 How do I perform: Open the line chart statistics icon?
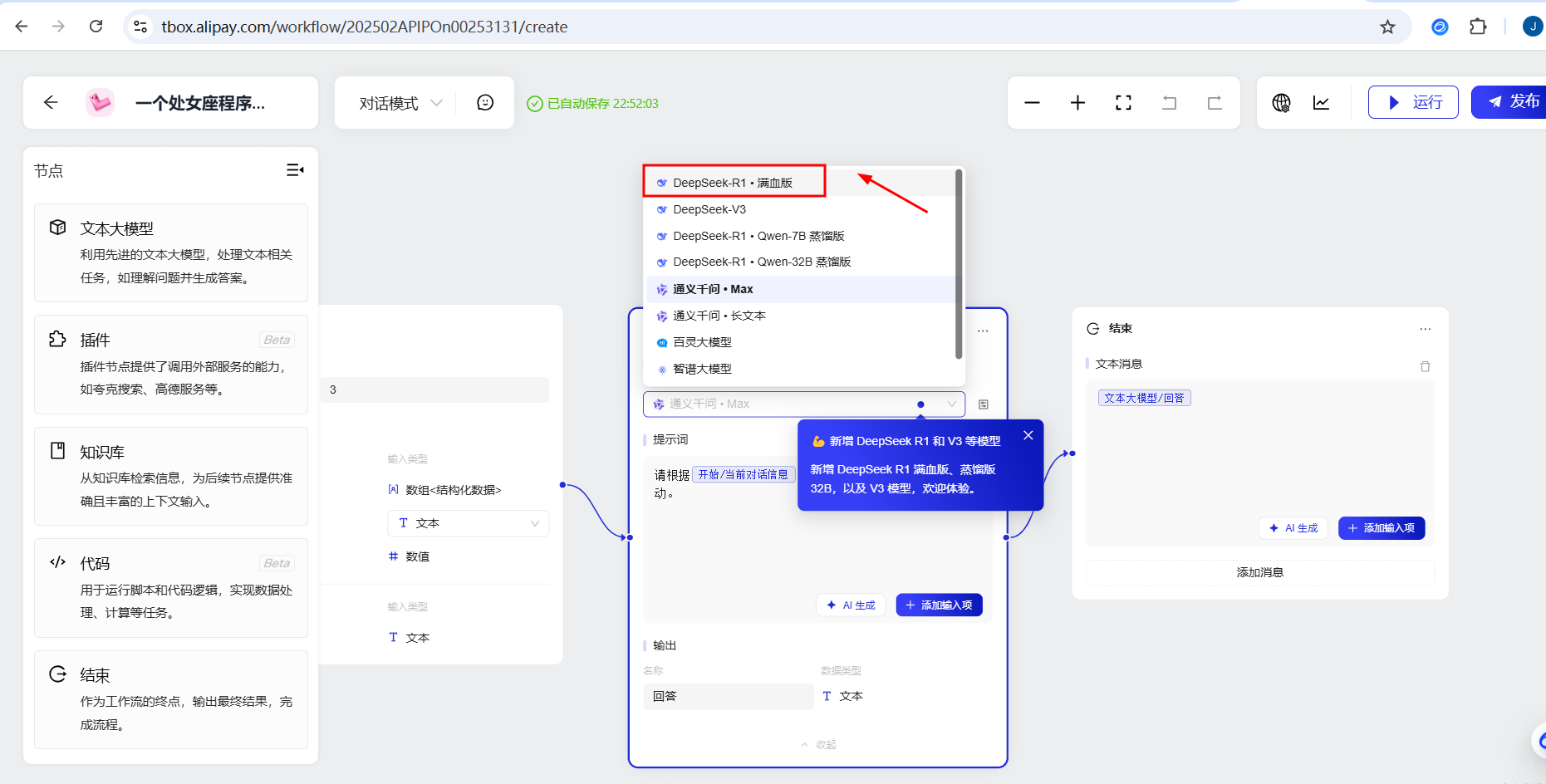pos(1321,103)
